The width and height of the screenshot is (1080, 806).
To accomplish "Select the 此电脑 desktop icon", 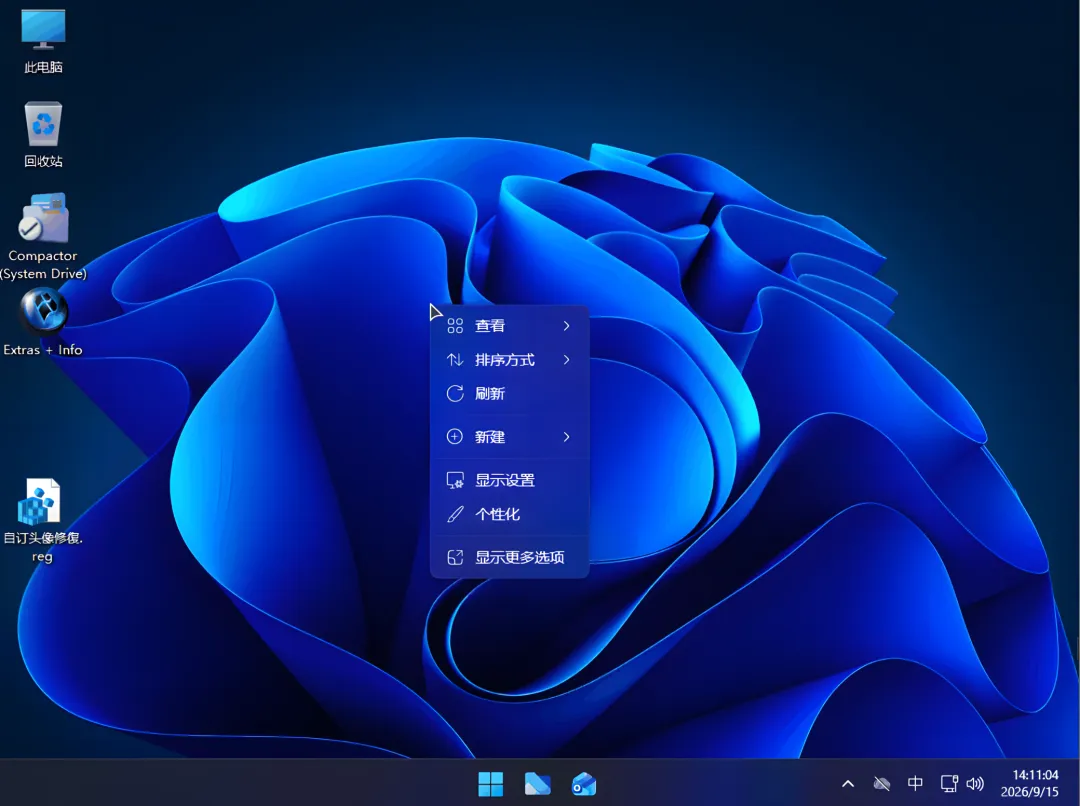I will coord(43,40).
